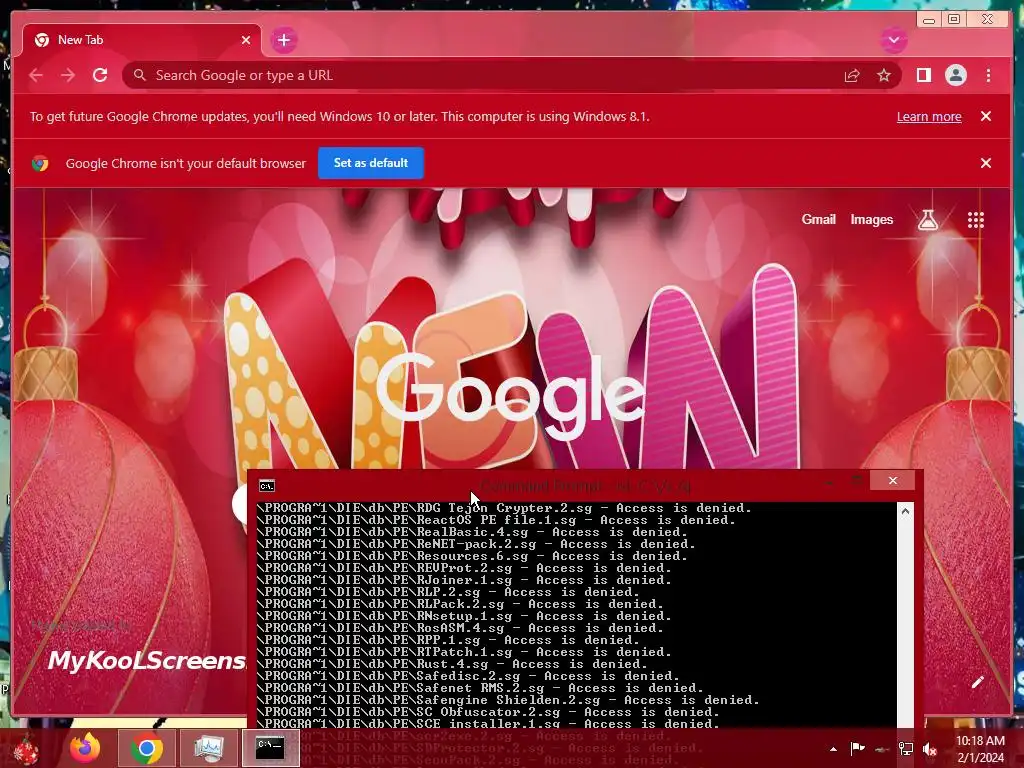Click Command Prompt scrollbar up arrow

(905, 511)
